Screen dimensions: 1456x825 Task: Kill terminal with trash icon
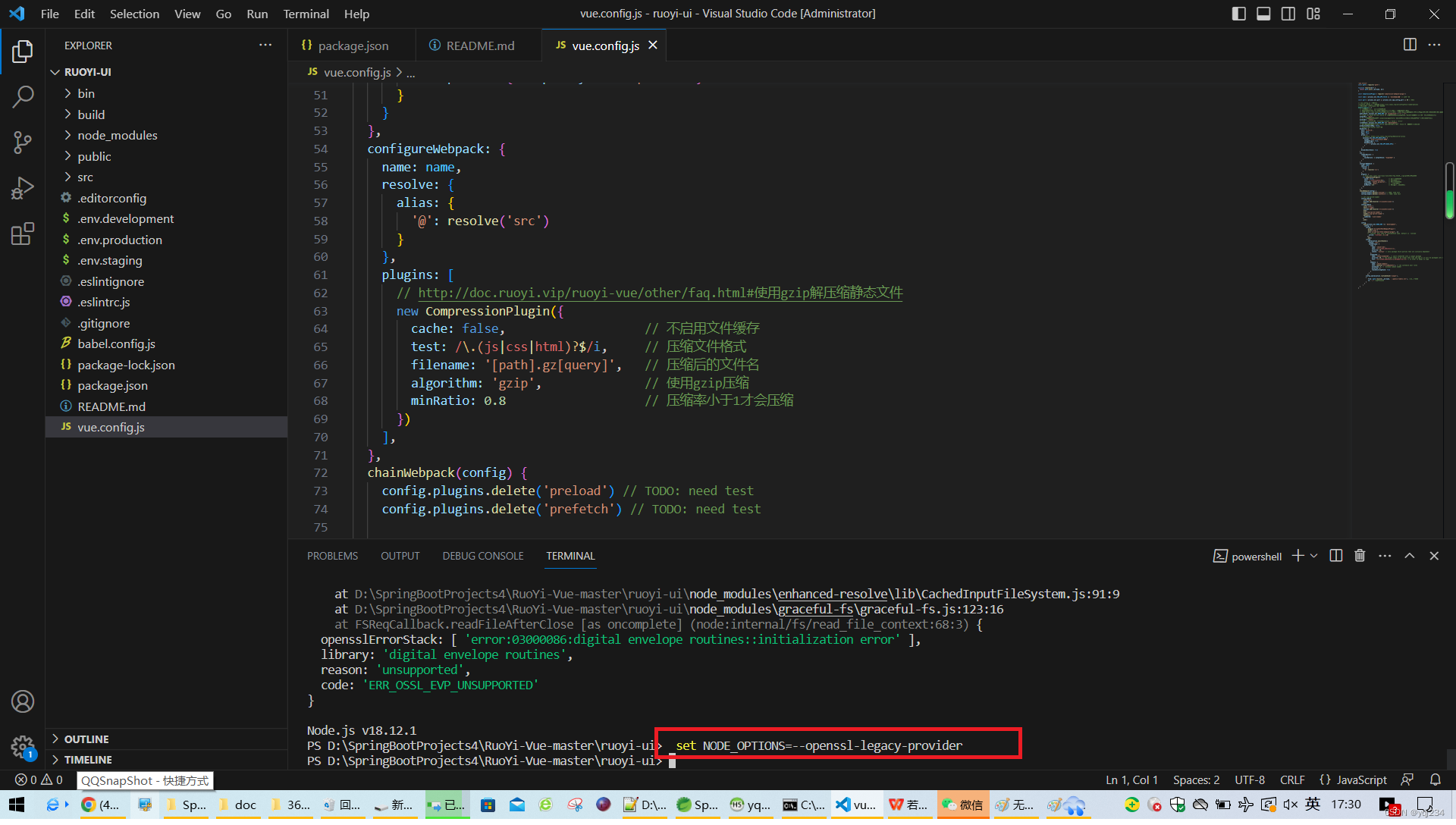click(1360, 556)
